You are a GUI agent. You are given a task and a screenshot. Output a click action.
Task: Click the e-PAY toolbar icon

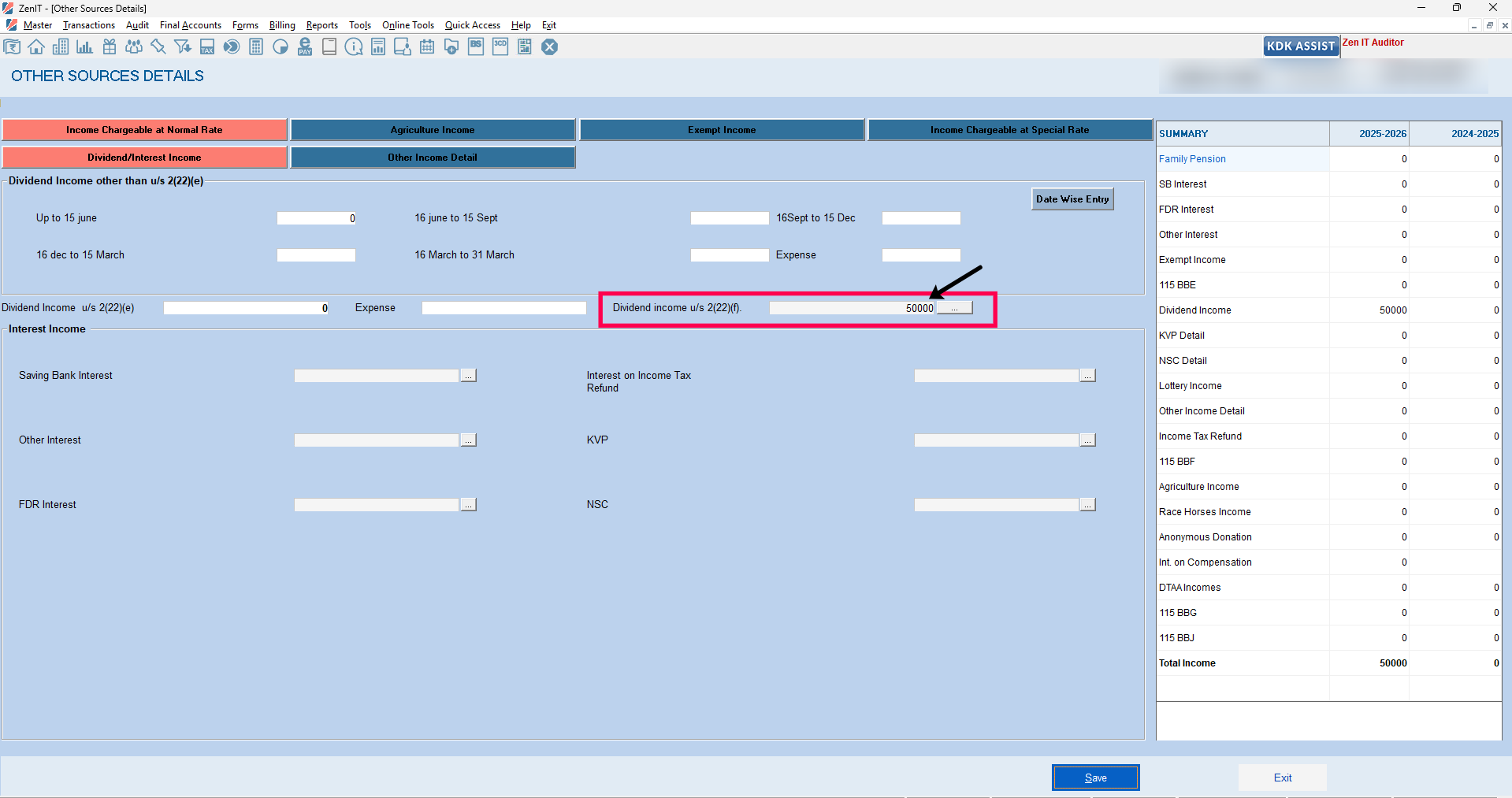click(305, 47)
